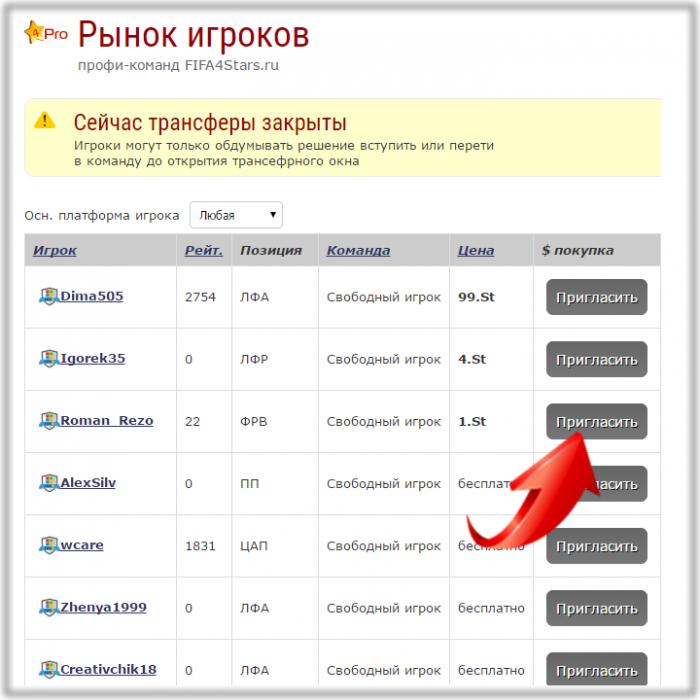The image size is (700, 700).
Task: Open the wcare player profile link
Action: point(82,545)
